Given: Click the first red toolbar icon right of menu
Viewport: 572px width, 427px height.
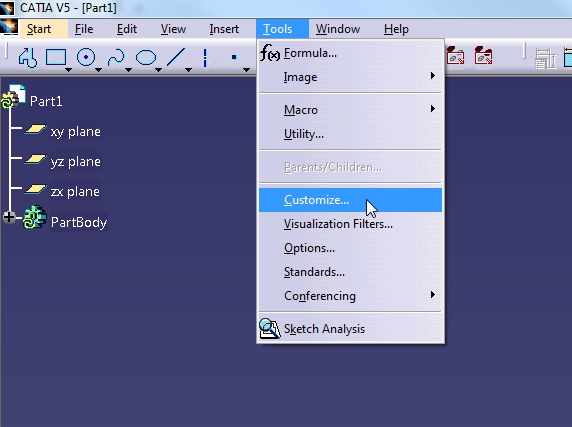Looking at the screenshot, I should pyautogui.click(x=456, y=55).
